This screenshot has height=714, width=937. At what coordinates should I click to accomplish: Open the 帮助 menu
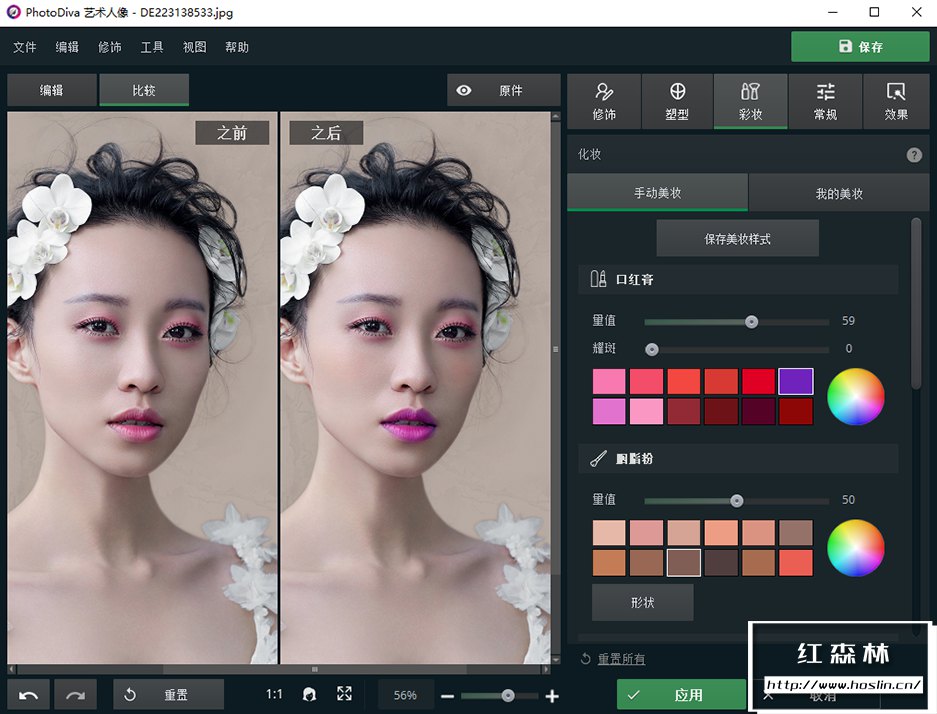tap(237, 47)
